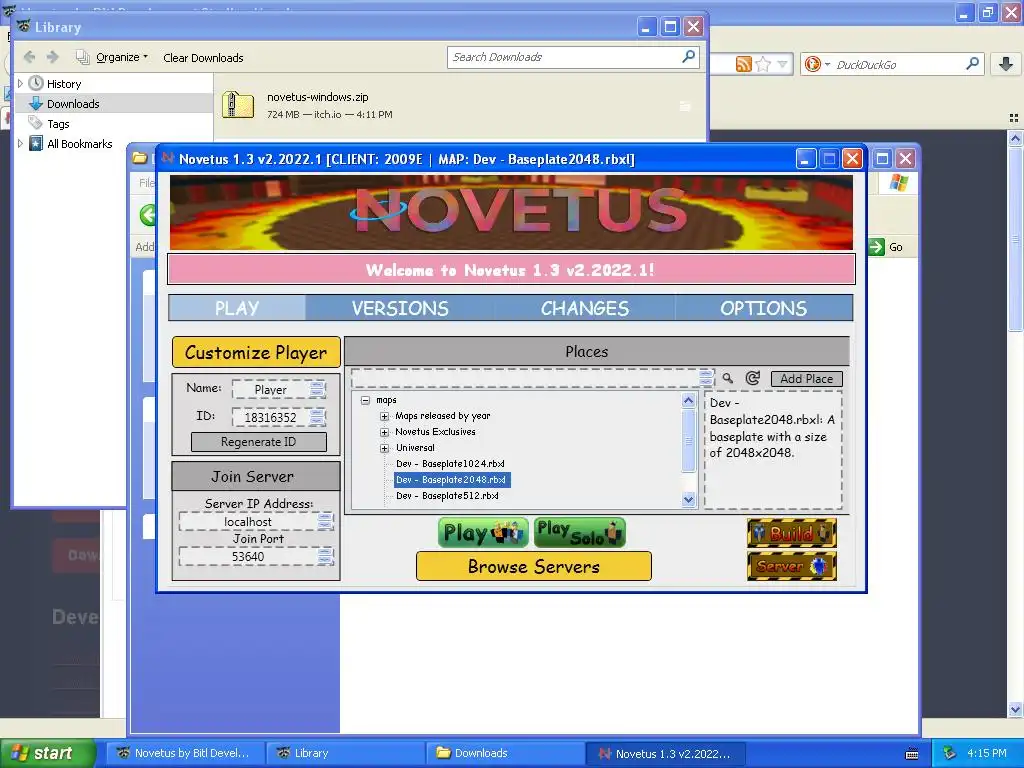The width and height of the screenshot is (1024, 768).
Task: Switch to Library taskbar item
Action: tap(344, 753)
